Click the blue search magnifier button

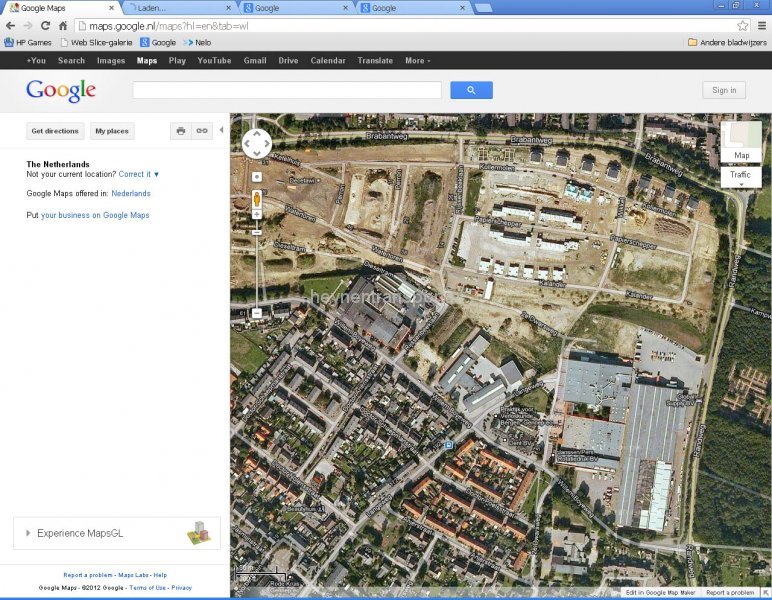471,90
